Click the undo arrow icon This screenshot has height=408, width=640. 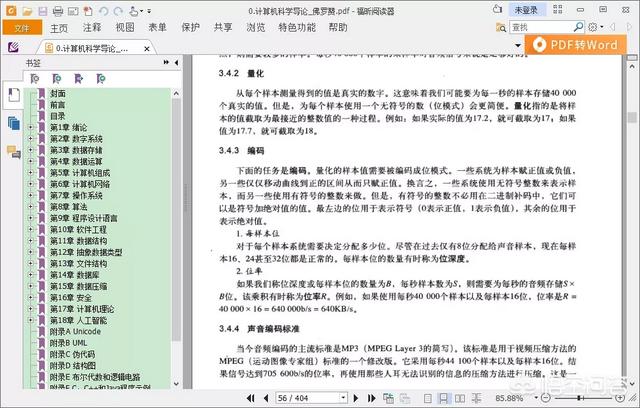103,11
